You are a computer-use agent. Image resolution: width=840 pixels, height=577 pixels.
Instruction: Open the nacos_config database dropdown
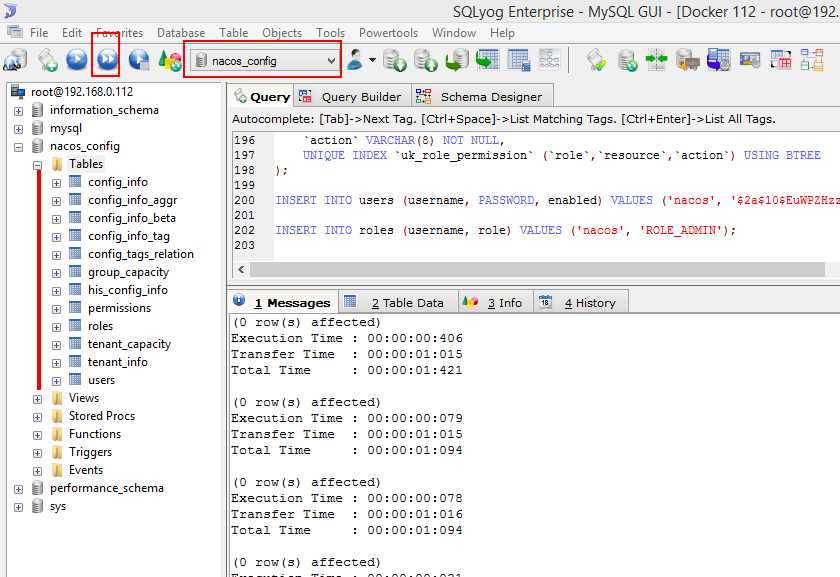266,61
